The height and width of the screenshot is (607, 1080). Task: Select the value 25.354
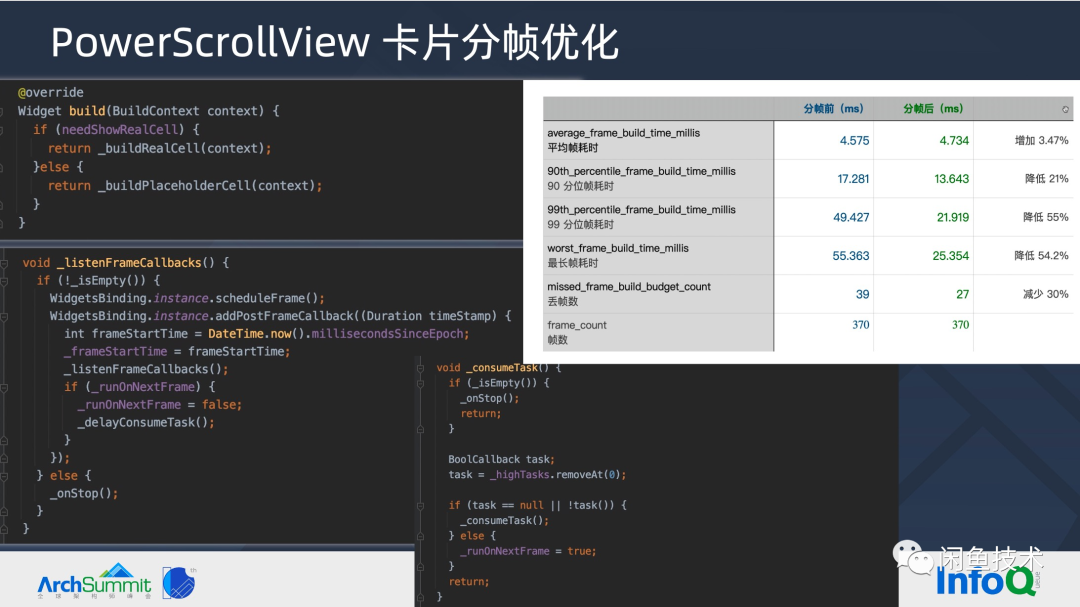(951, 256)
